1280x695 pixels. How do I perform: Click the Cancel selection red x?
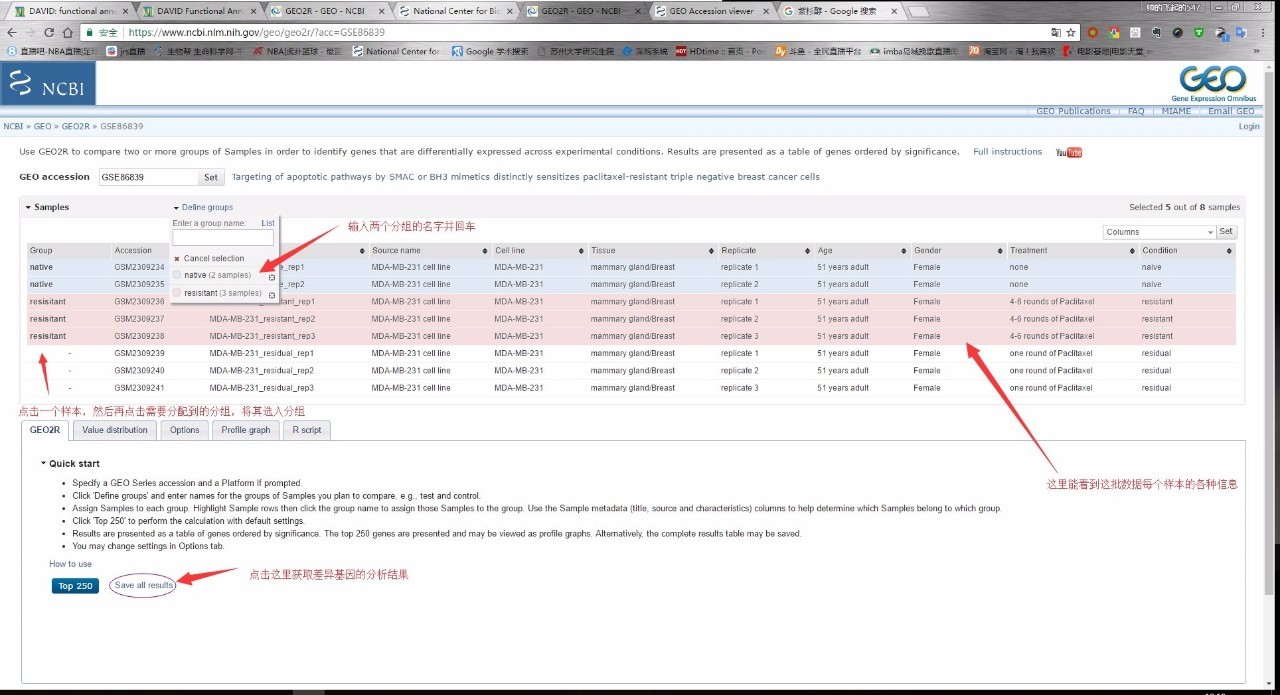coord(177,259)
